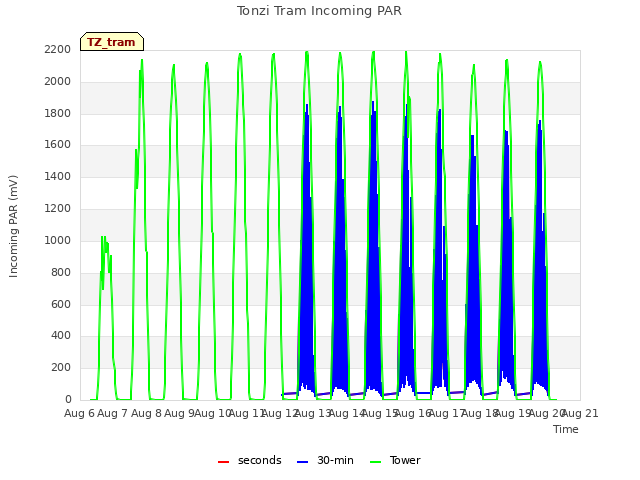
Task: Click the 2000 y-axis tick value
Action: pos(58,81)
